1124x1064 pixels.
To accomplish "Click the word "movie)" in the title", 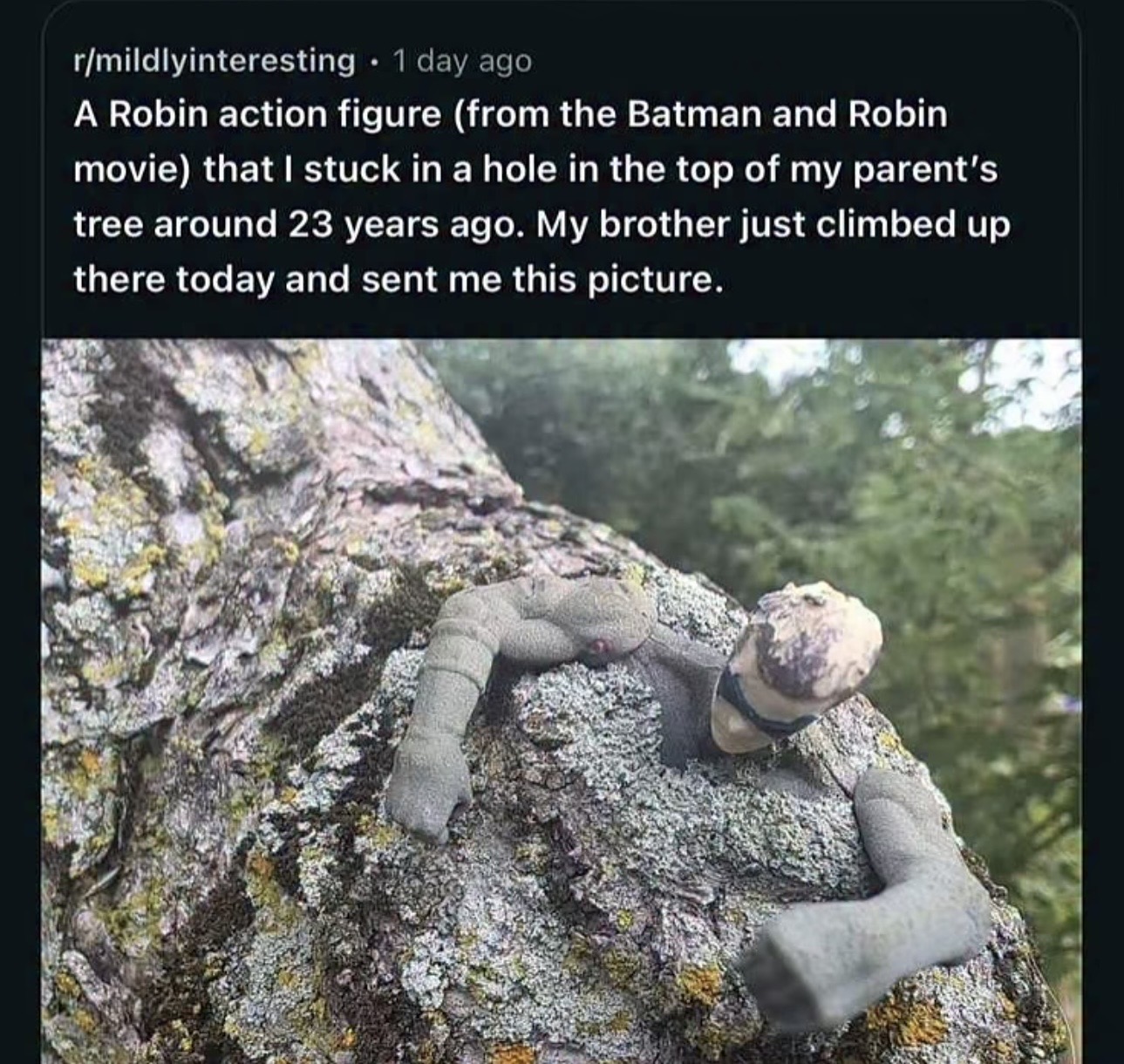I will 132,170.
